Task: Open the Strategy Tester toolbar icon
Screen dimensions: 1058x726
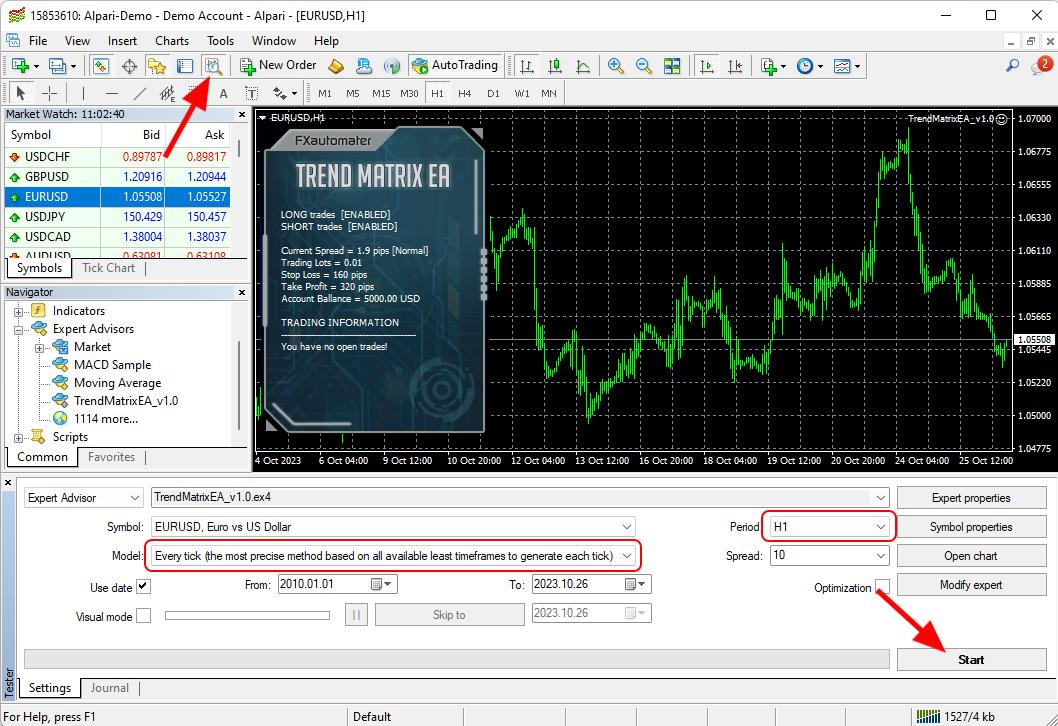Action: tap(213, 65)
